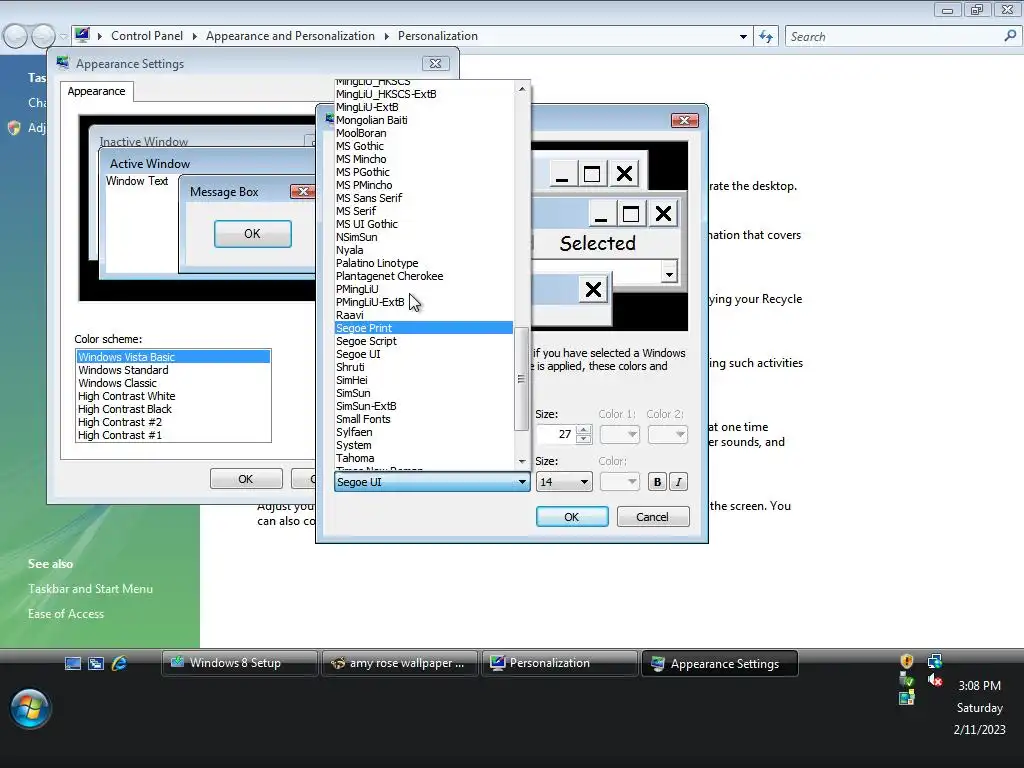Pick Palatino Linotype font

(423, 263)
